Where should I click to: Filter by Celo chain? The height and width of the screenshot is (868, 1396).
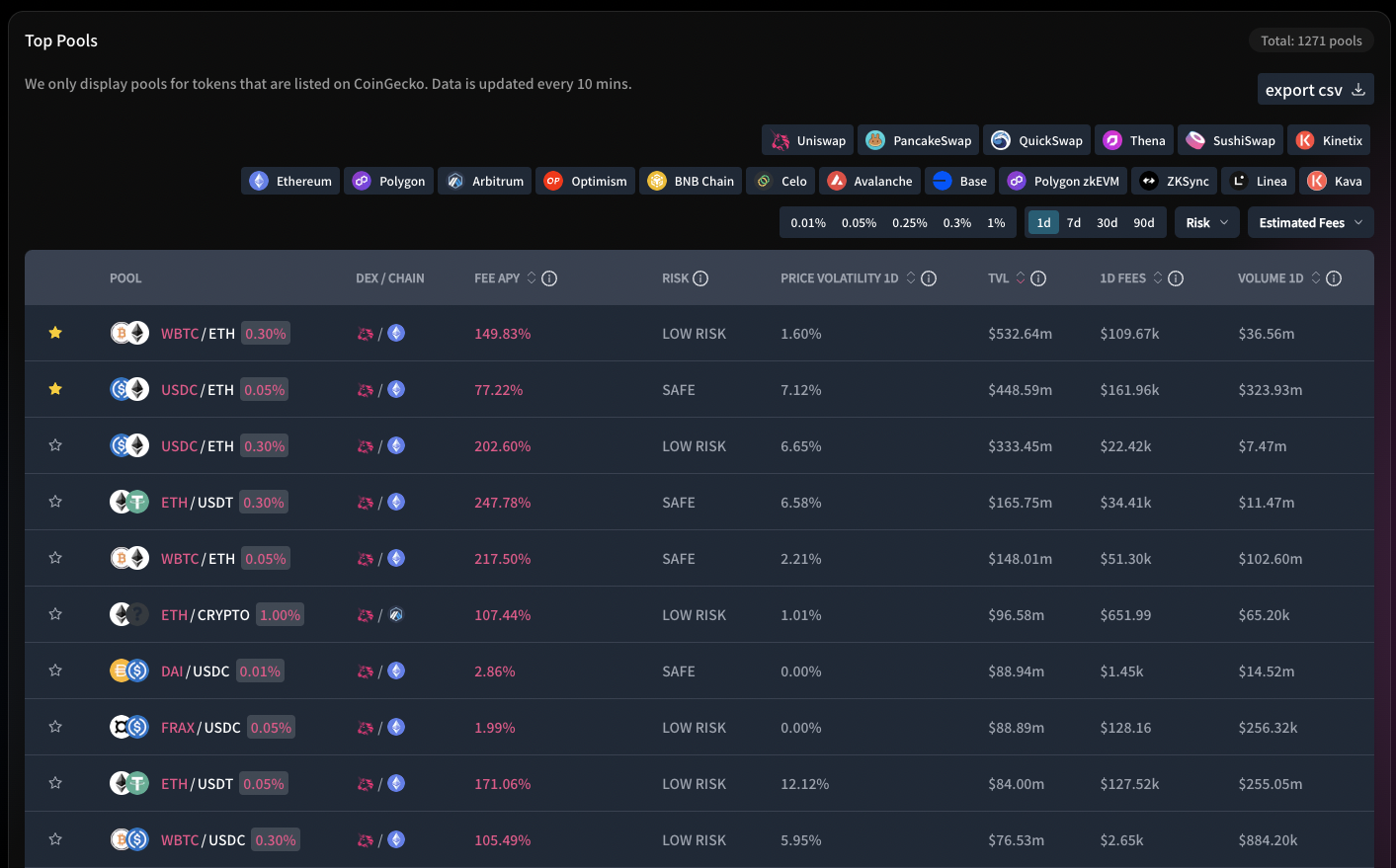(x=780, y=181)
